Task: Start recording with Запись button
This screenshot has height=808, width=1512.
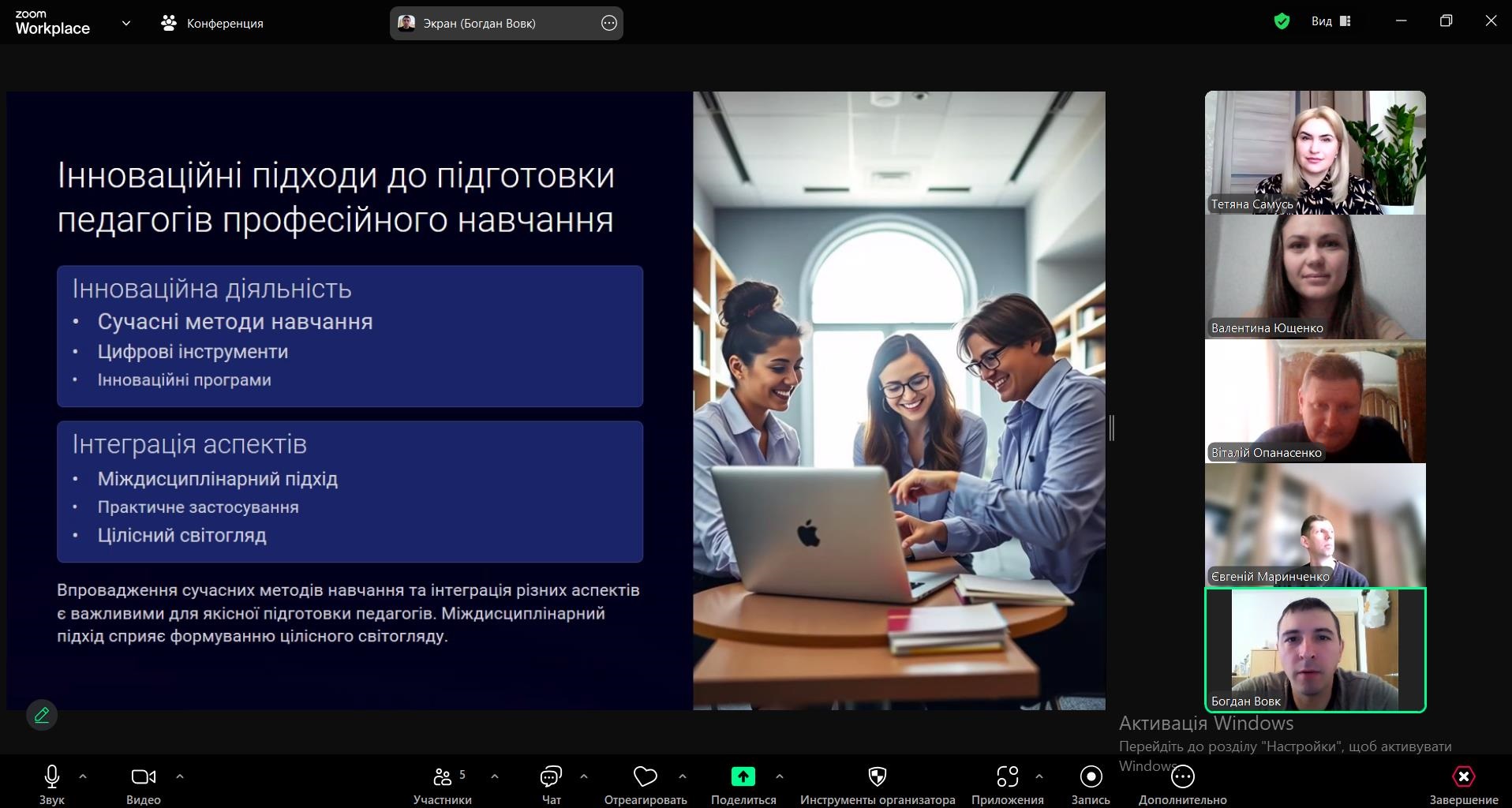Action: point(1091,777)
